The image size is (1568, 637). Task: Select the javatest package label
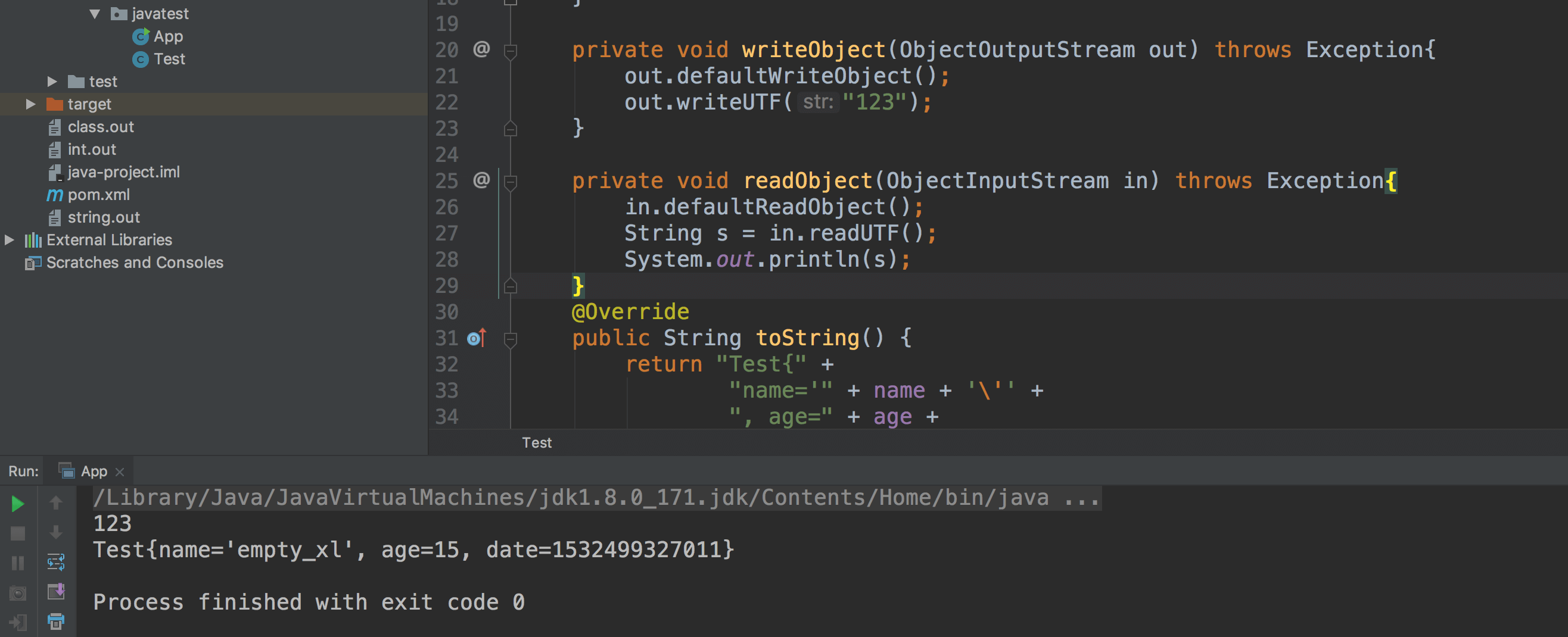point(160,13)
